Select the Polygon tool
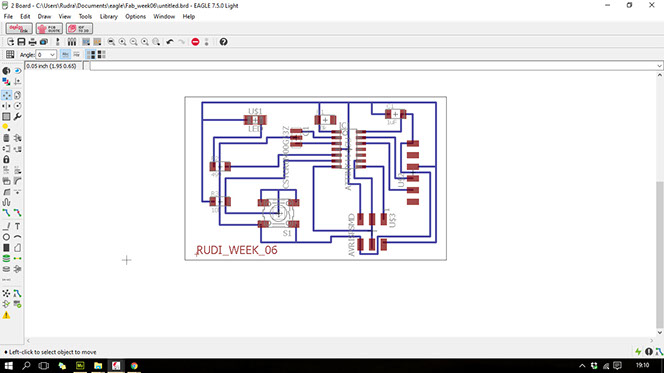664x373 pixels. click(17, 248)
